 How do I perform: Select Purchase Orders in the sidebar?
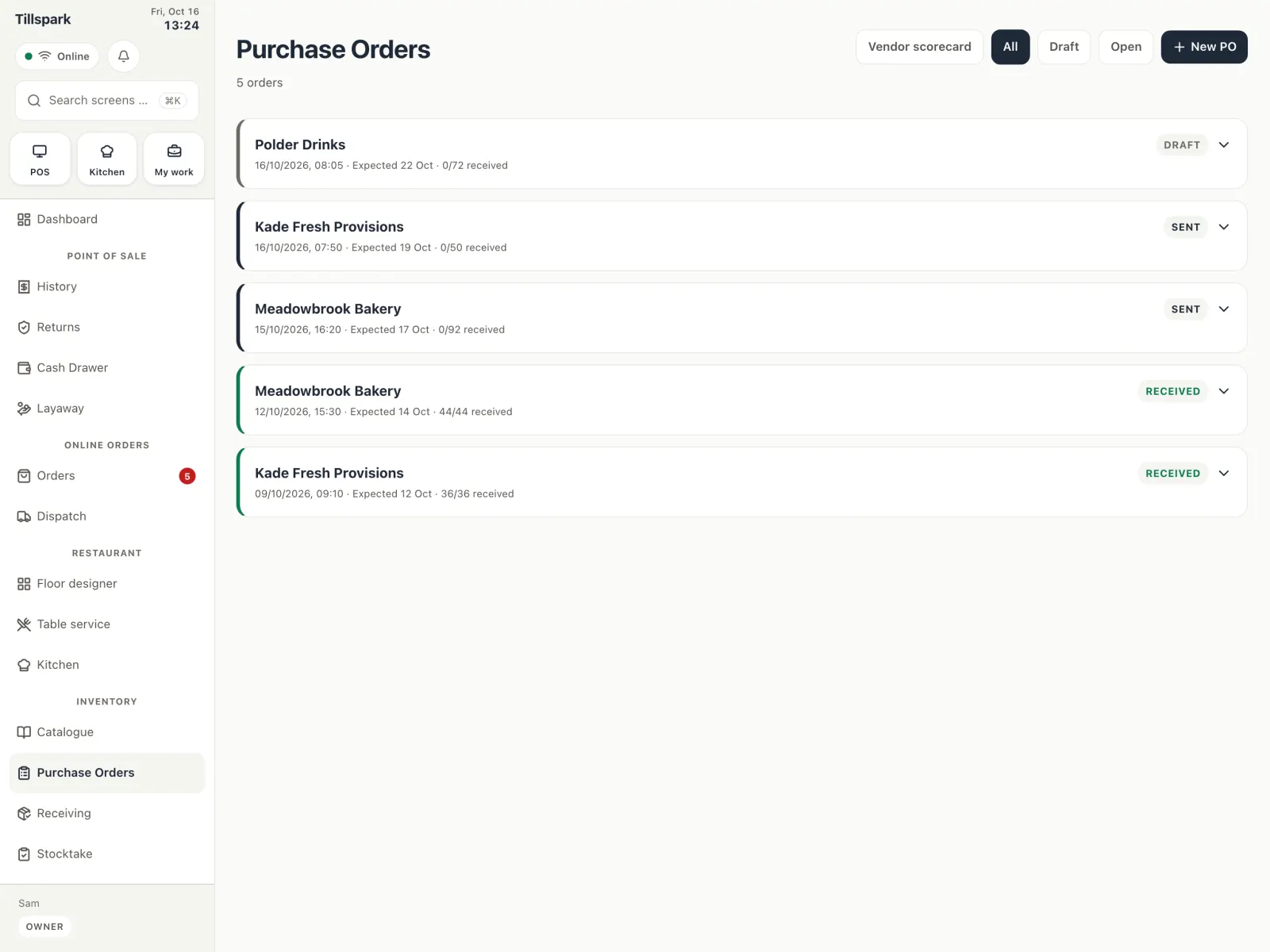tap(107, 773)
